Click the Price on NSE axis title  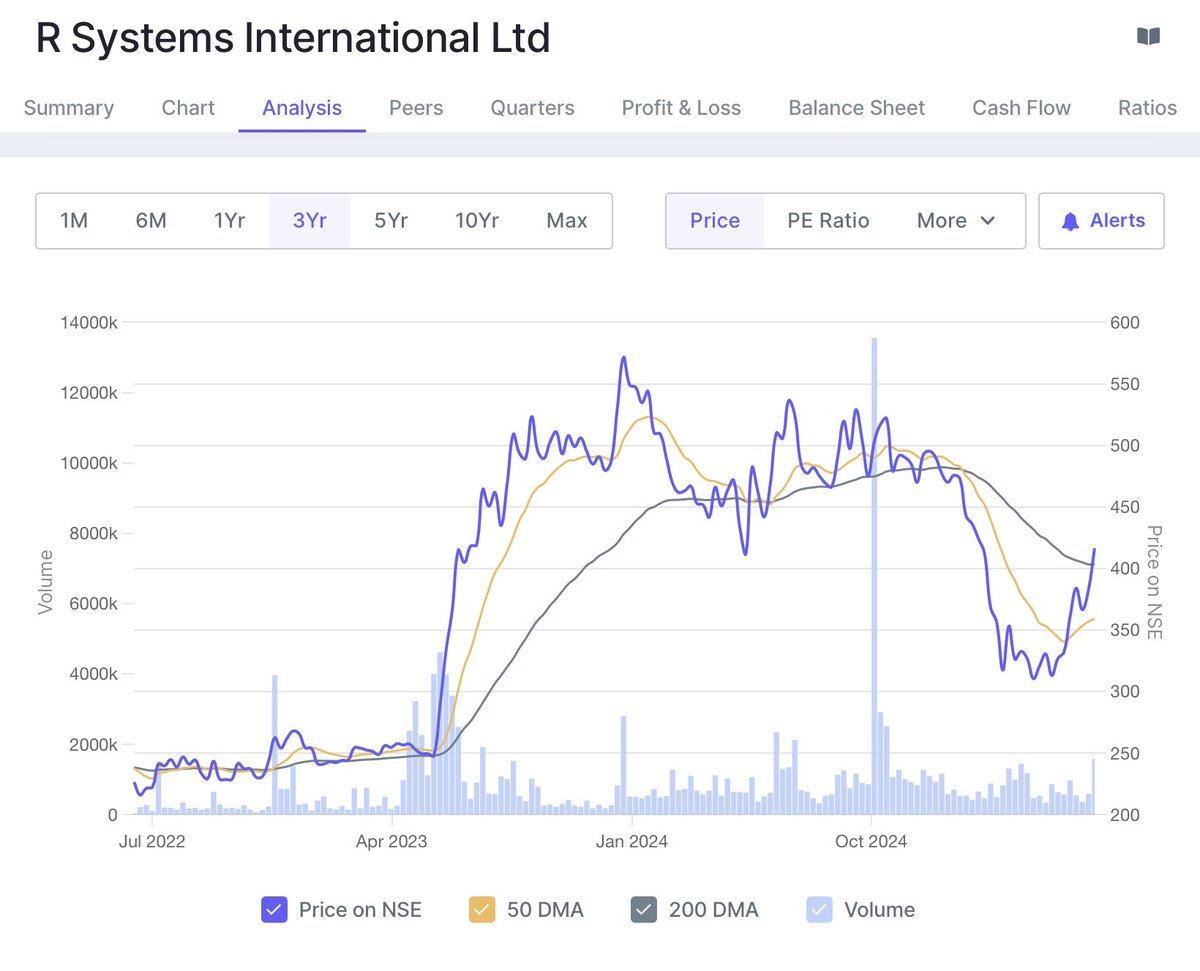point(1153,583)
